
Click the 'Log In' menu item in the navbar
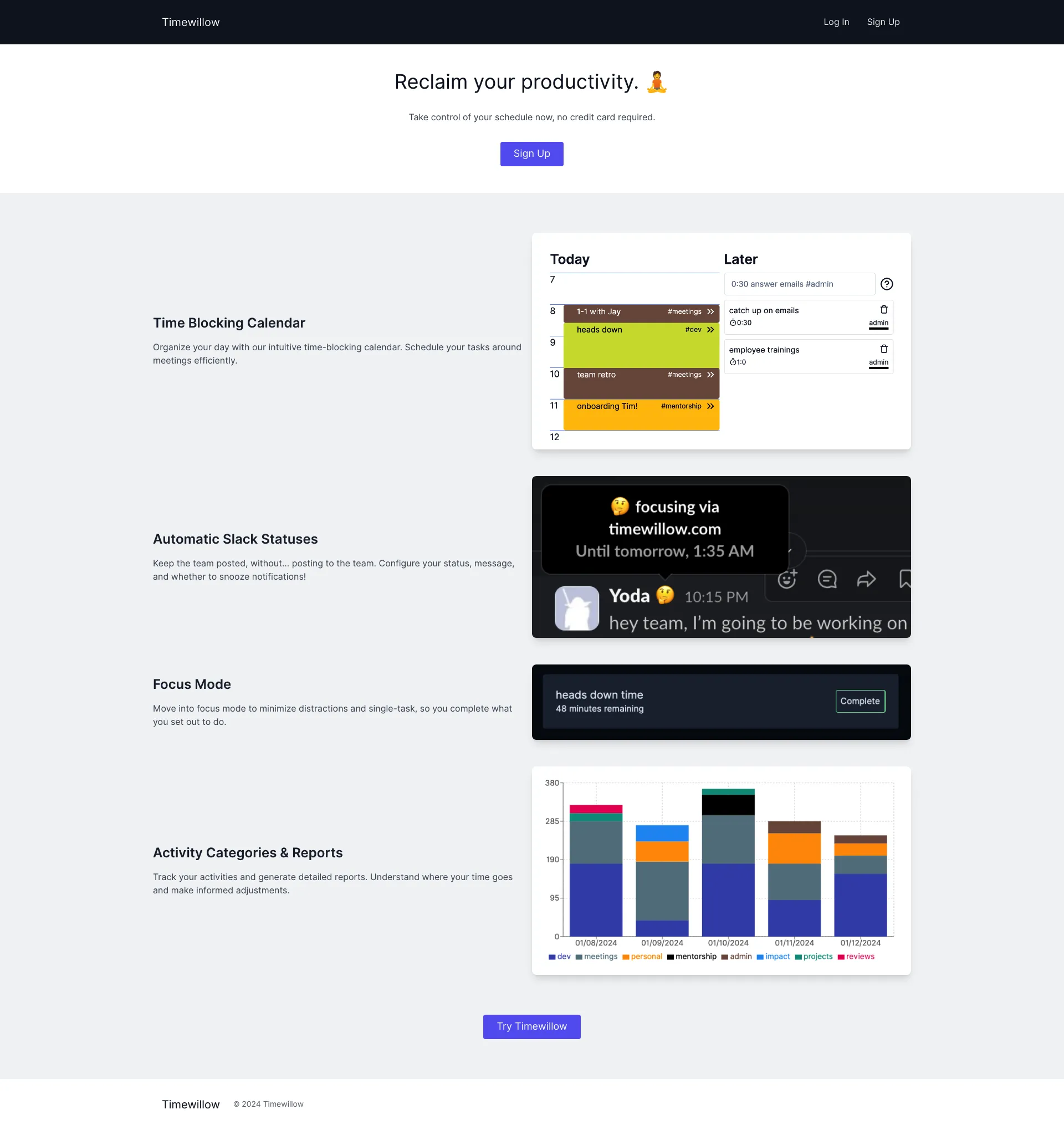836,22
